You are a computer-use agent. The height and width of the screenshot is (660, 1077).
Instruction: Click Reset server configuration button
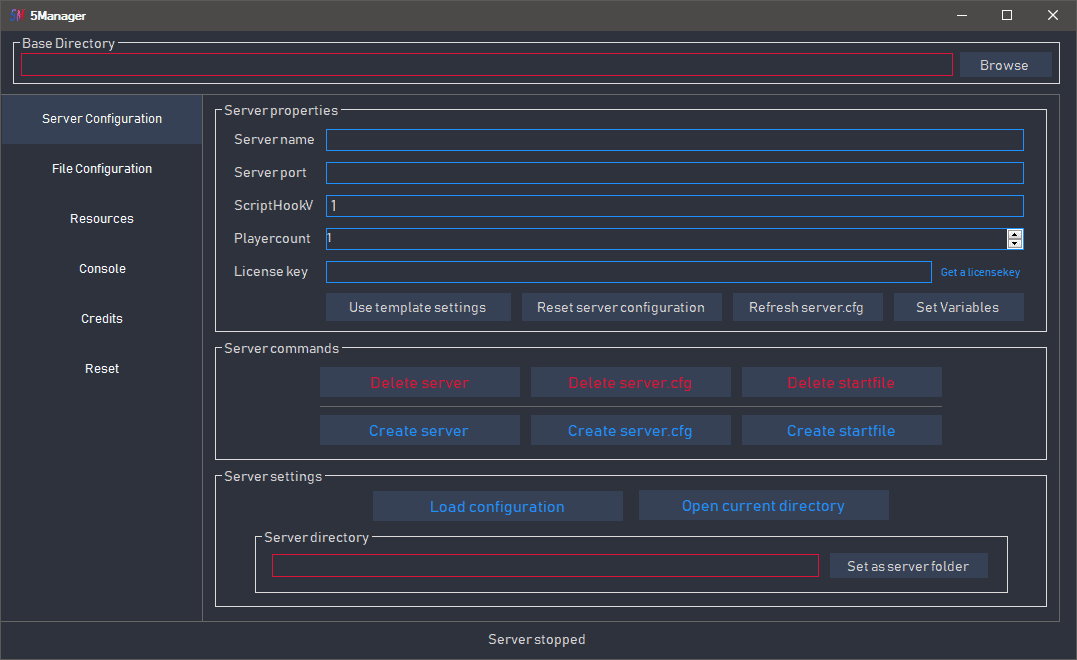tap(621, 307)
